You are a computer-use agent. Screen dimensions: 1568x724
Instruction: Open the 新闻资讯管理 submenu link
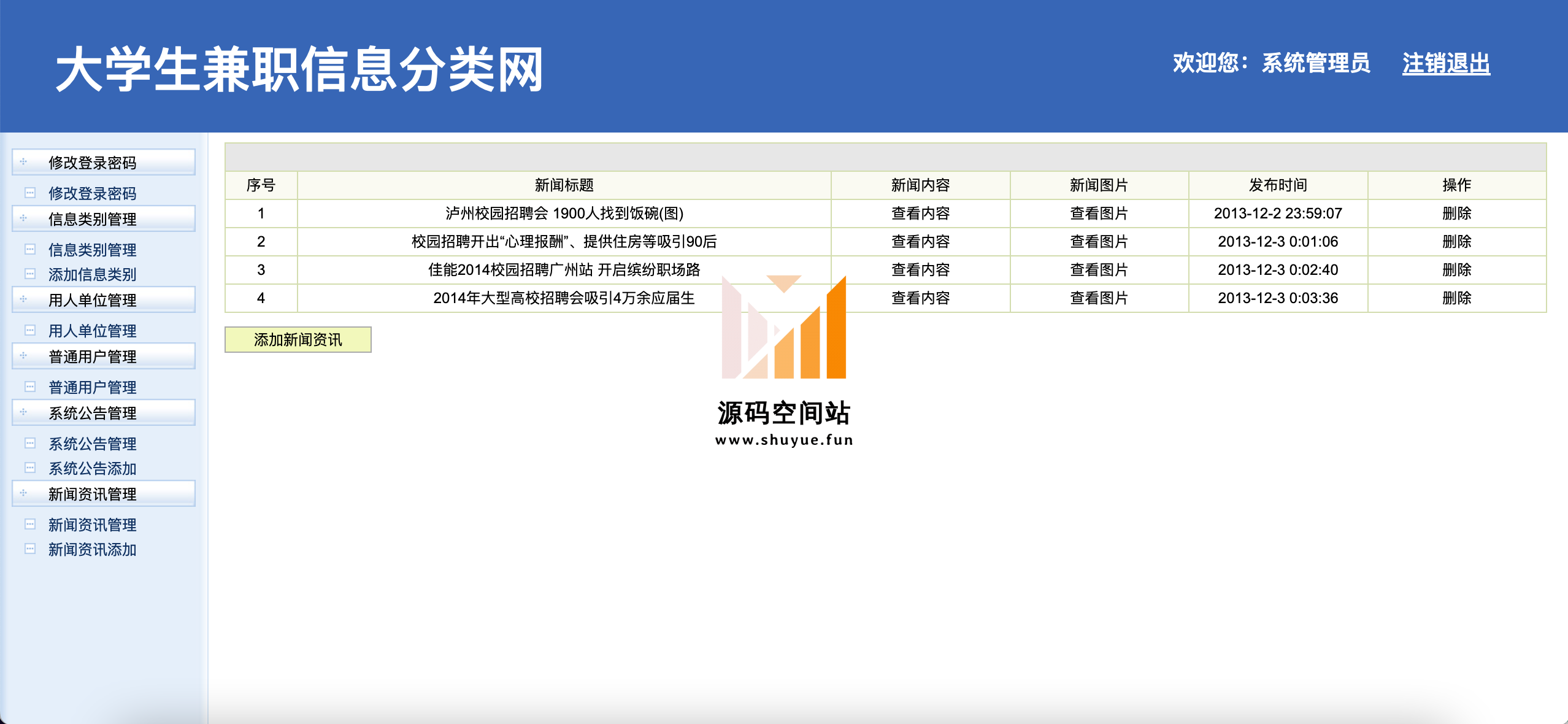[x=93, y=525]
